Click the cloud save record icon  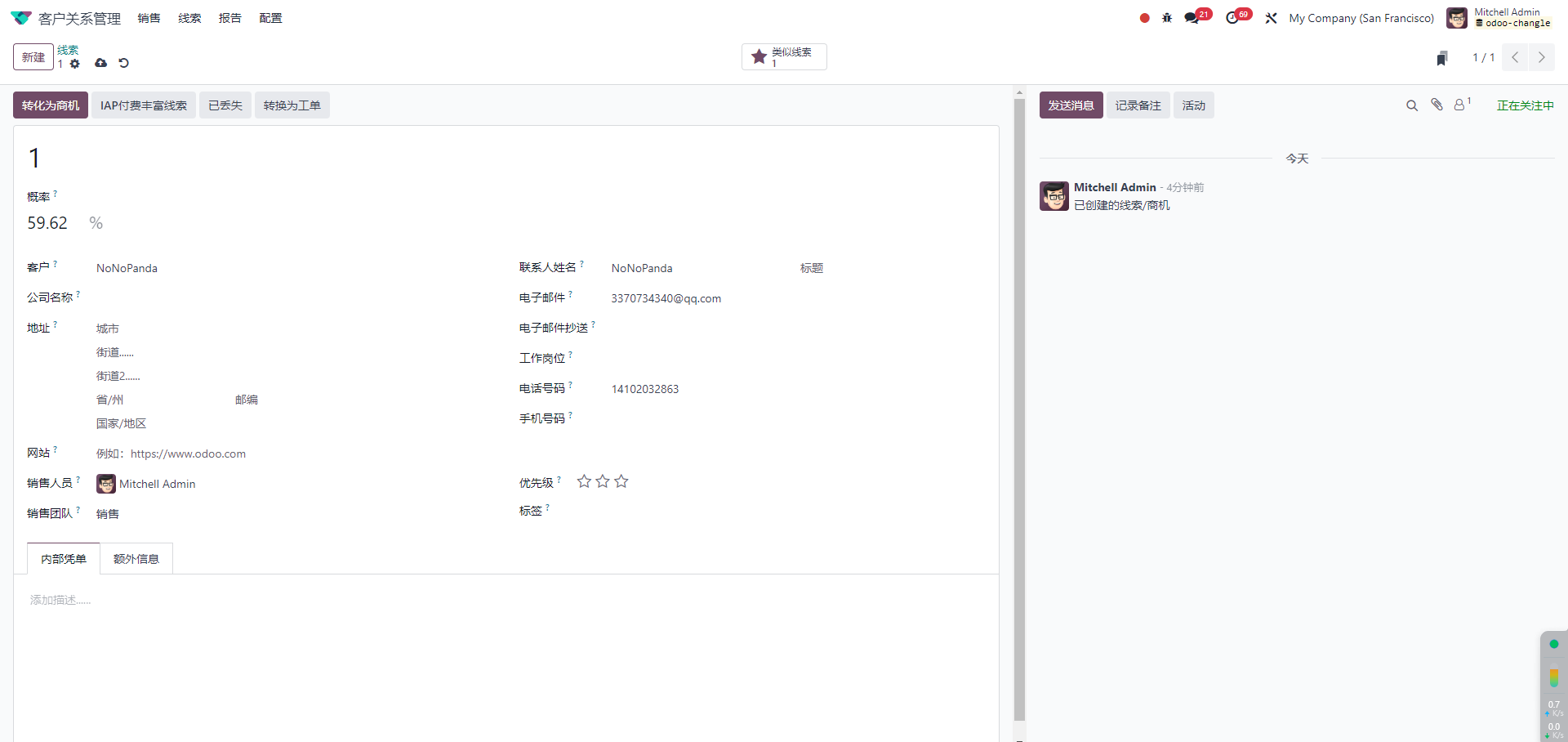tap(100, 63)
